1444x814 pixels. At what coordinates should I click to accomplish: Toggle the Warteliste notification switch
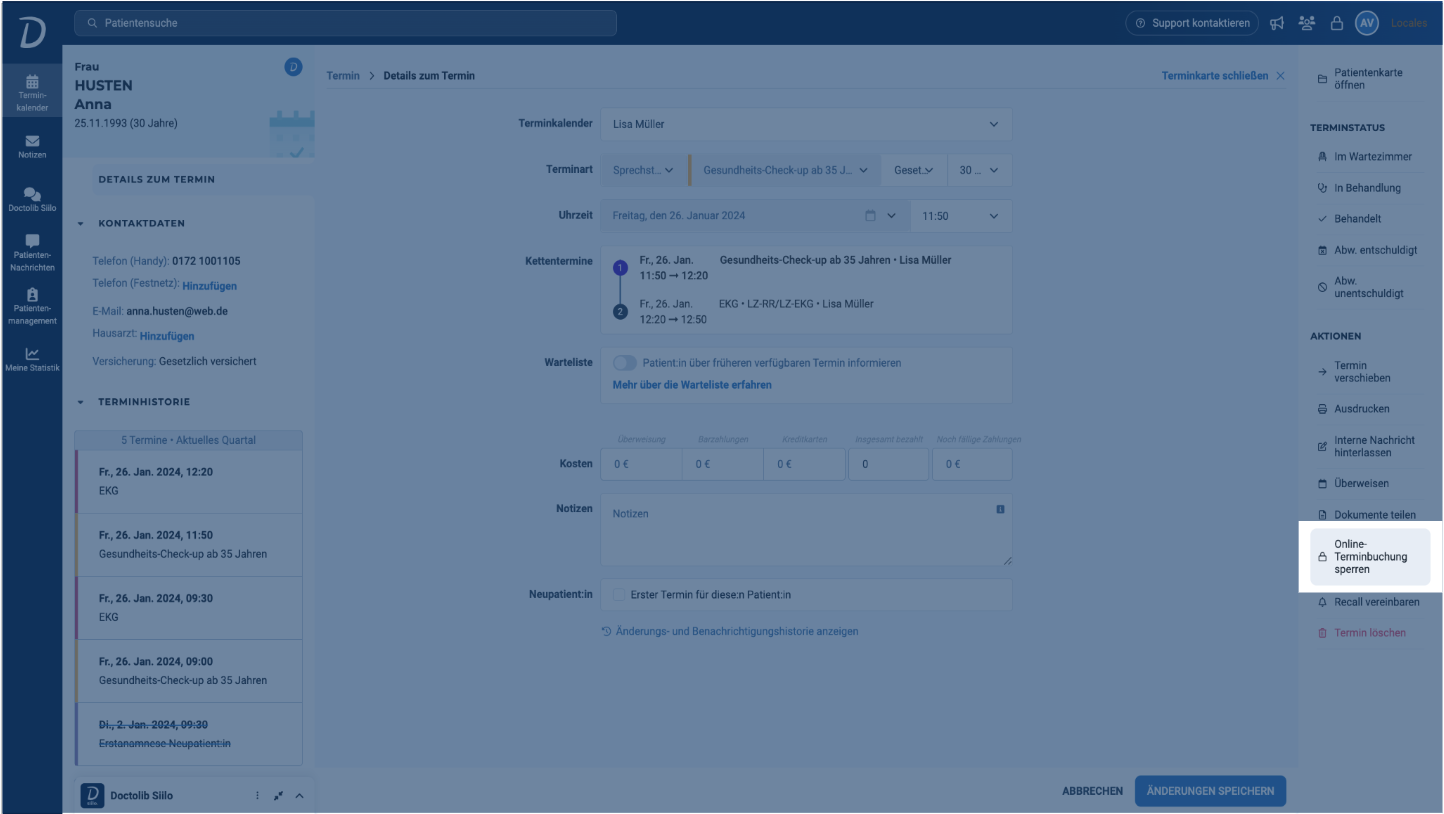(x=624, y=363)
